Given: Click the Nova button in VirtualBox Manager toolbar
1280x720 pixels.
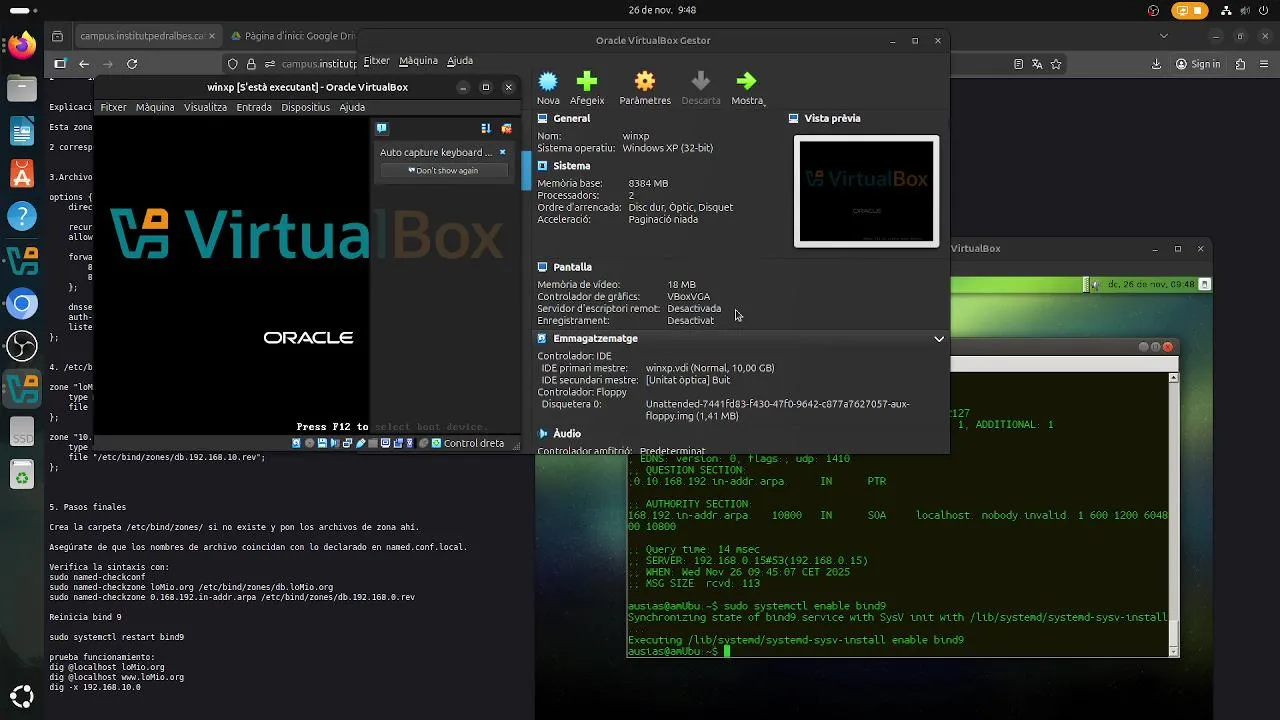Looking at the screenshot, I should (x=548, y=88).
